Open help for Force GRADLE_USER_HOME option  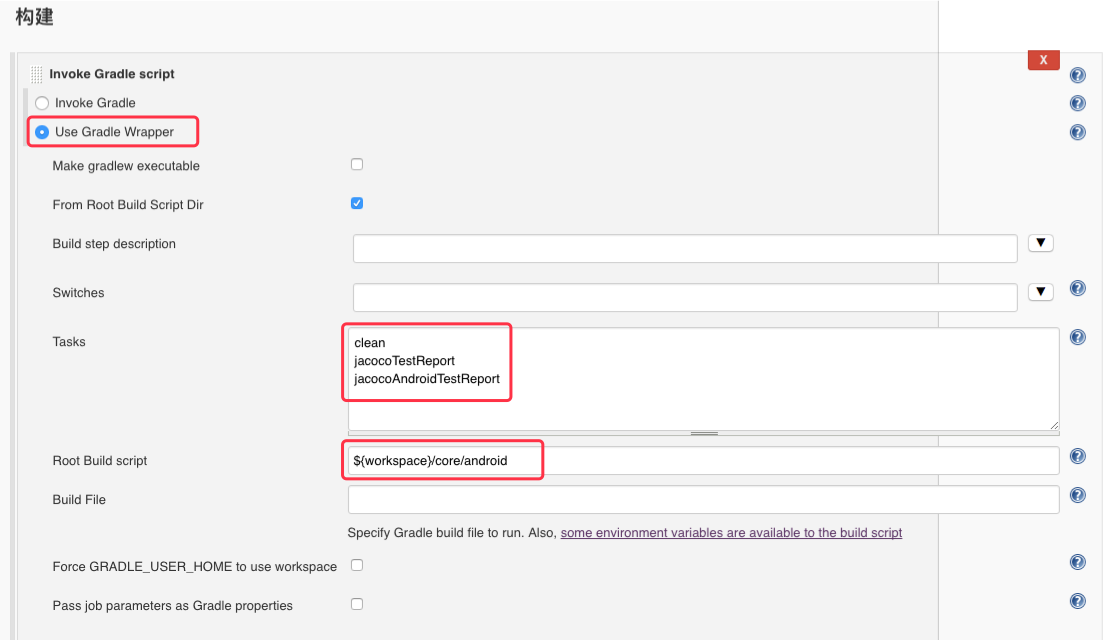click(1077, 563)
